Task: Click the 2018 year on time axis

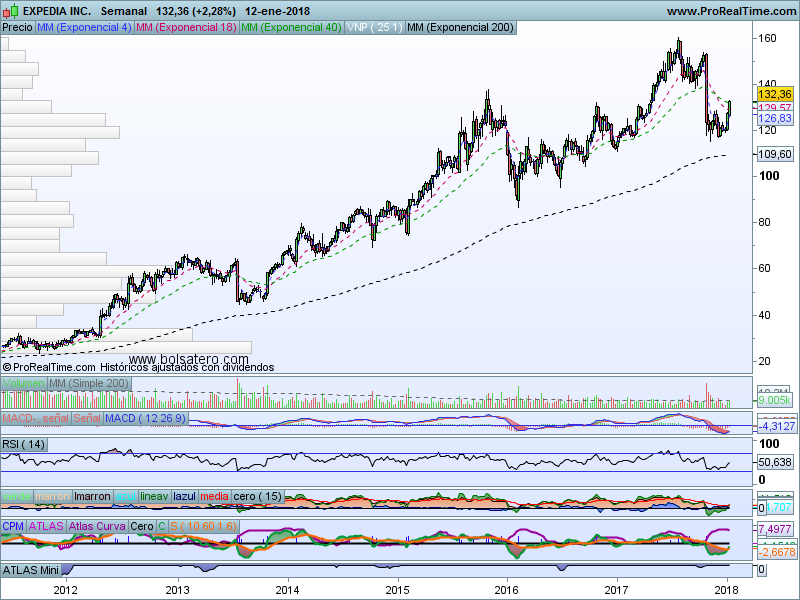Action: tap(728, 590)
